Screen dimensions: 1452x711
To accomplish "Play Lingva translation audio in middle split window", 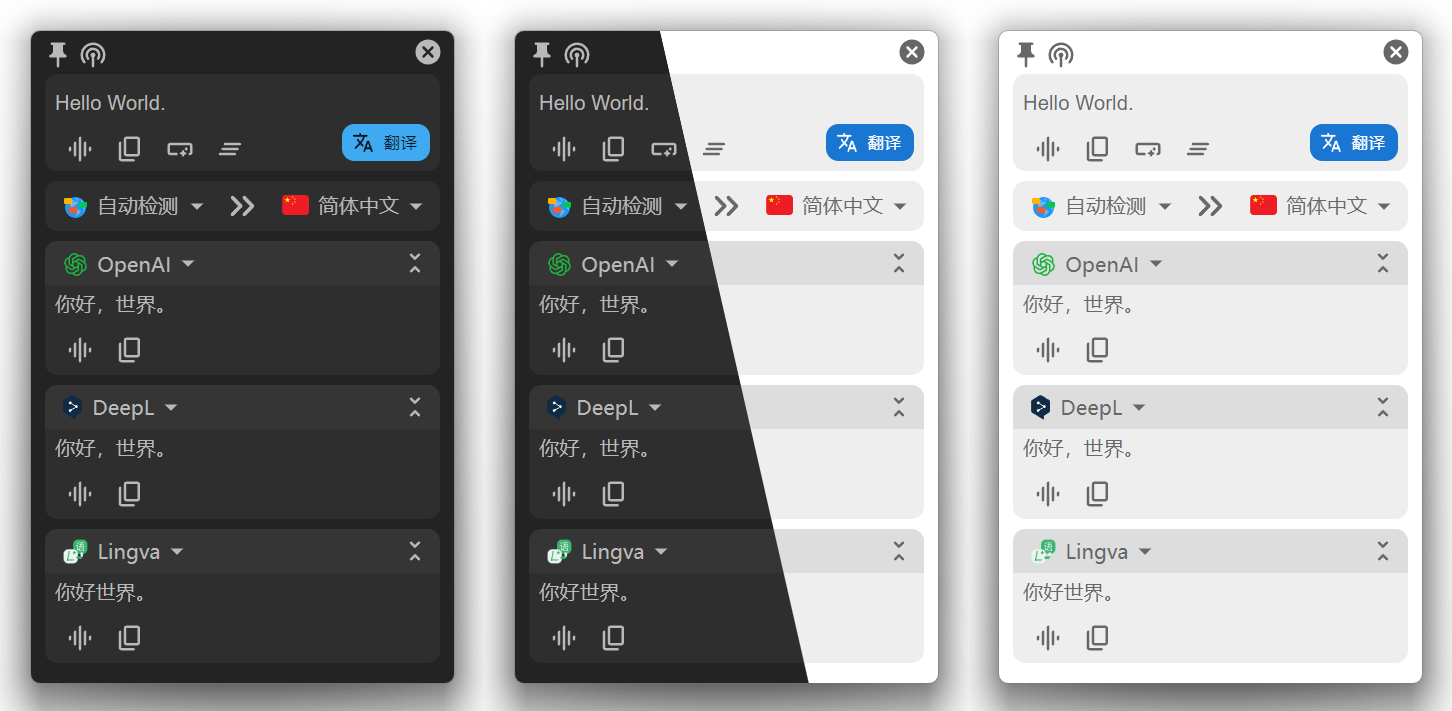I will 564,637.
